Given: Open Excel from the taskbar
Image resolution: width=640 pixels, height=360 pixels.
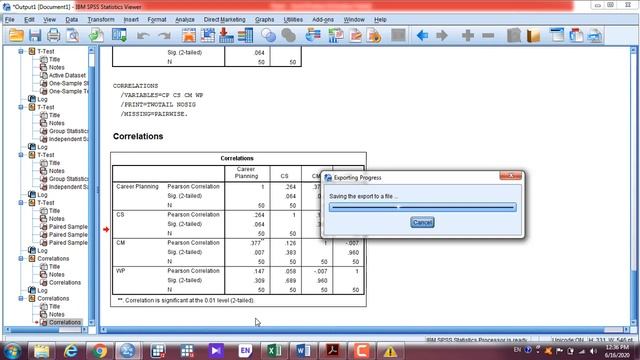Looking at the screenshot, I should (274, 351).
